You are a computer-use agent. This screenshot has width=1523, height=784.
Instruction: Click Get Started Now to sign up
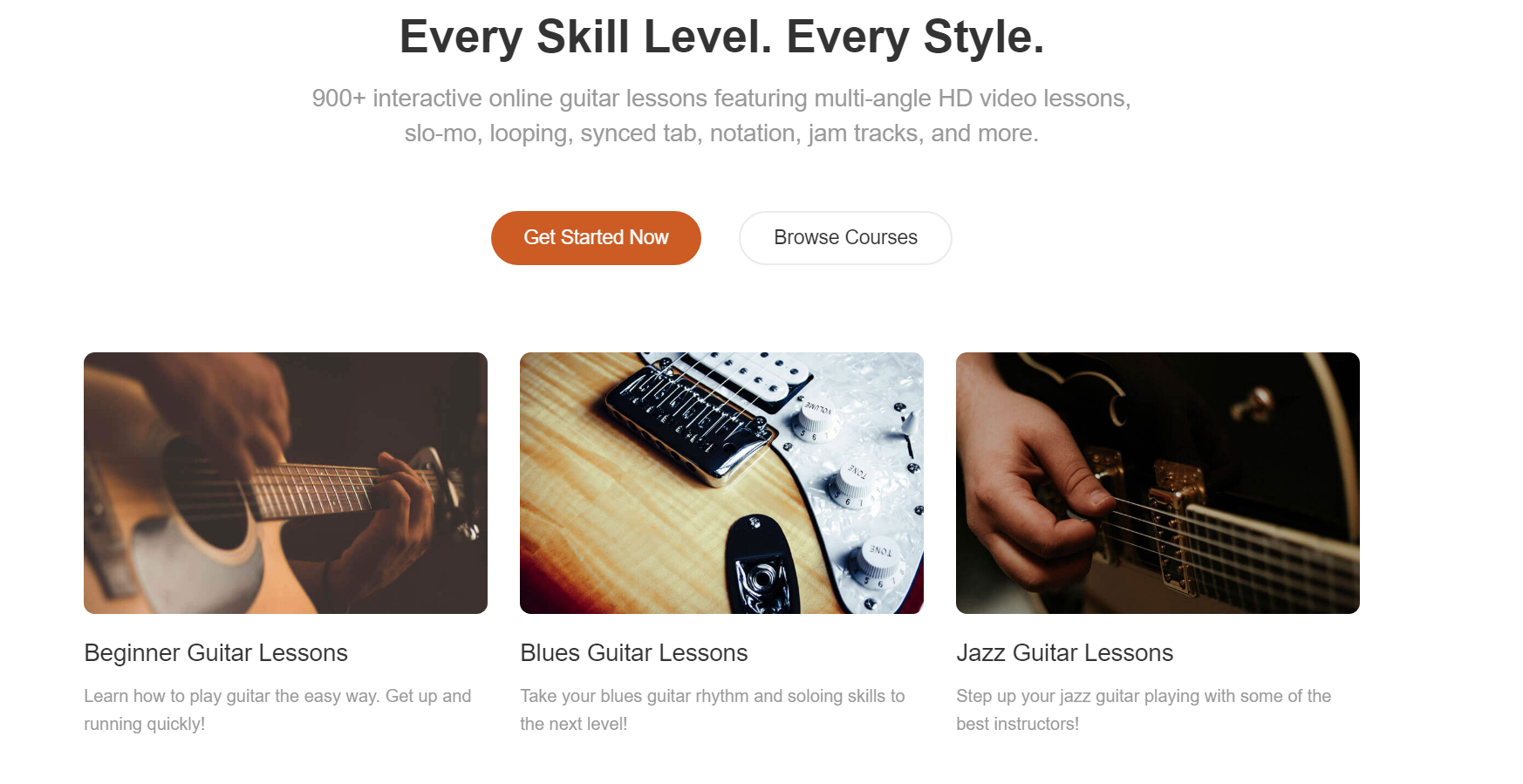click(x=596, y=237)
